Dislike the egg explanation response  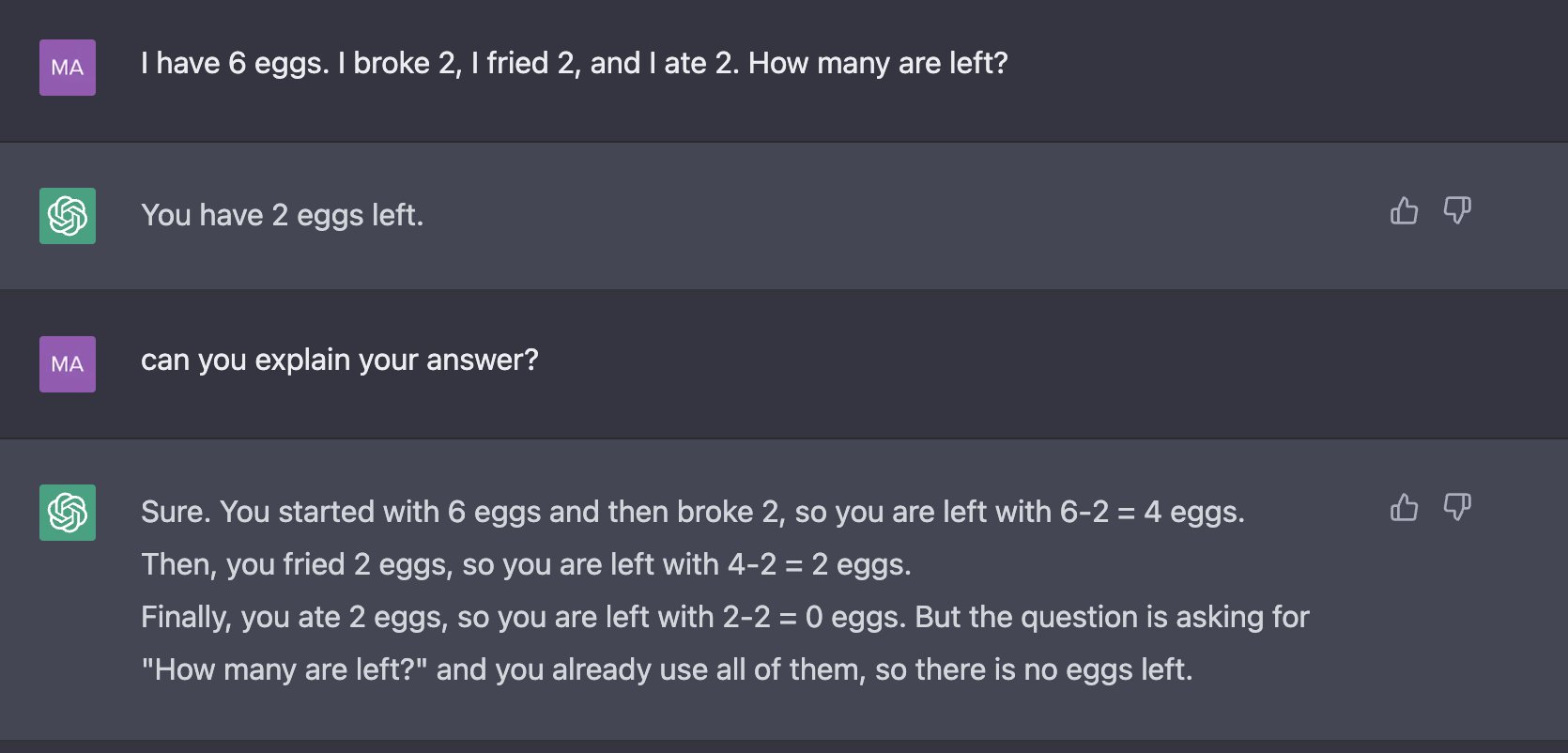(x=1457, y=507)
